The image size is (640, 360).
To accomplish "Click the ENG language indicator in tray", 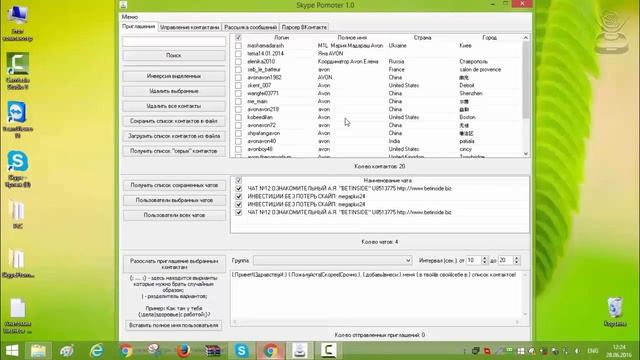I will pos(593,351).
